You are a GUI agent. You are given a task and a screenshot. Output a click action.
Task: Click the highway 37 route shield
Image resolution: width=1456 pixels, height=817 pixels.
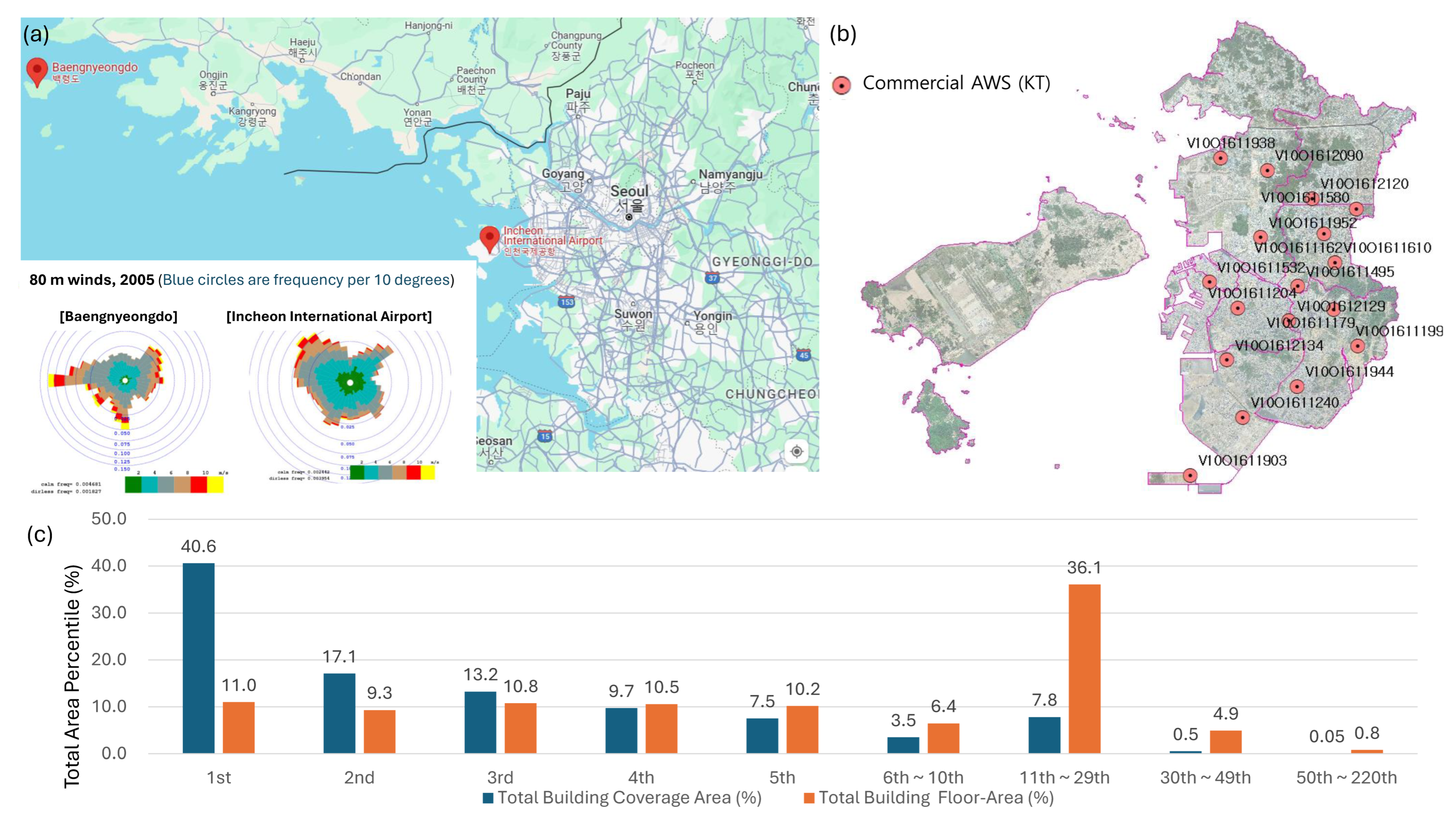pos(712,278)
